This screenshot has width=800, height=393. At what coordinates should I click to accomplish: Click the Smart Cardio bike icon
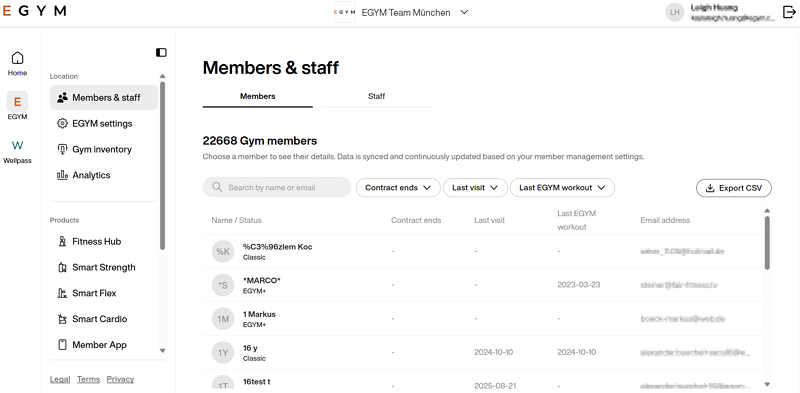(62, 319)
